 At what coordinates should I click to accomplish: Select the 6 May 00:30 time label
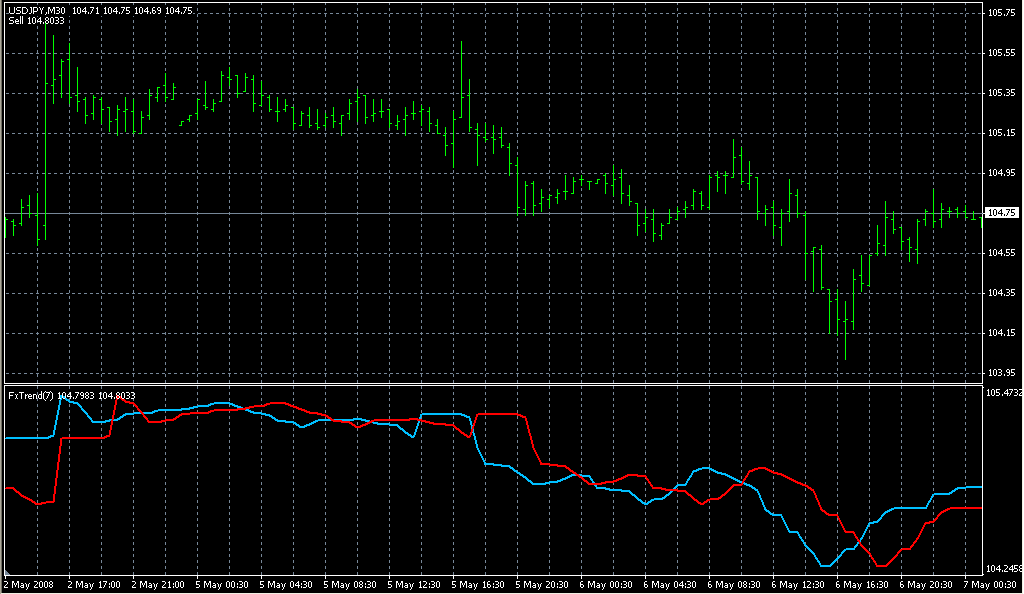click(x=608, y=584)
